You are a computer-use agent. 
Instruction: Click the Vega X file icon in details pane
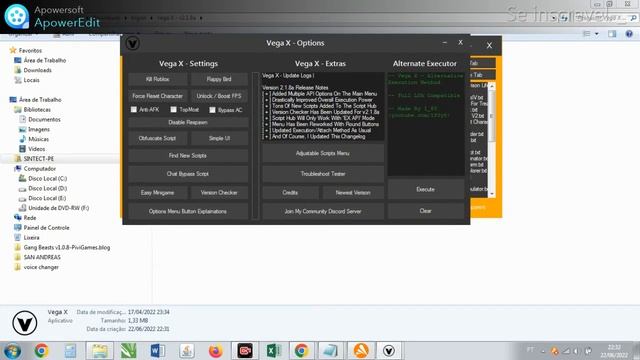(x=24, y=323)
